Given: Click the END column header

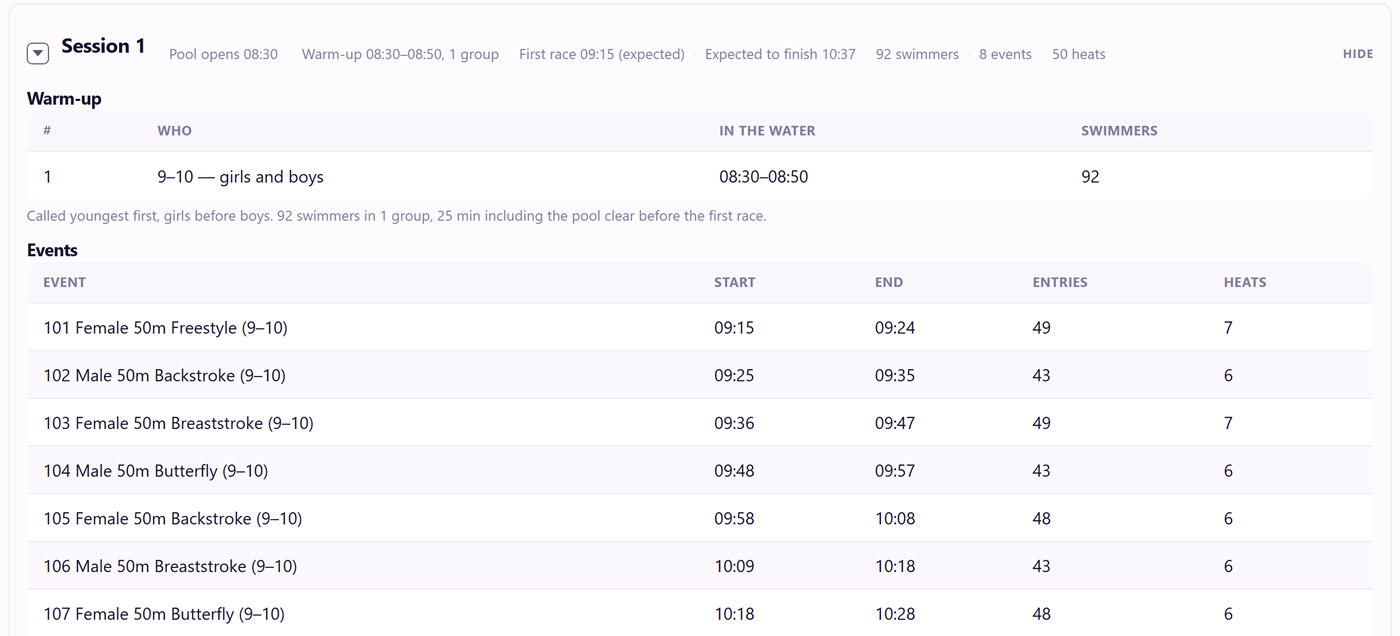Looking at the screenshot, I should tap(889, 282).
